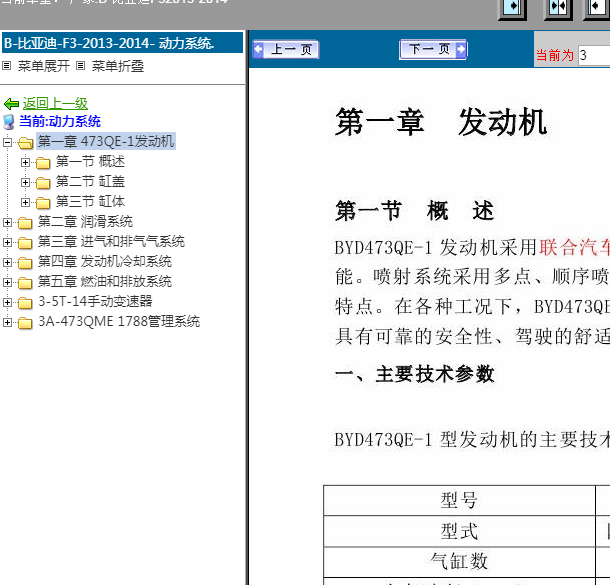Viewport: 610px width, 585px height.
Task: Click the B-比亚迪-F3-2013-2014- 动力系统 header
Action: coord(122,43)
